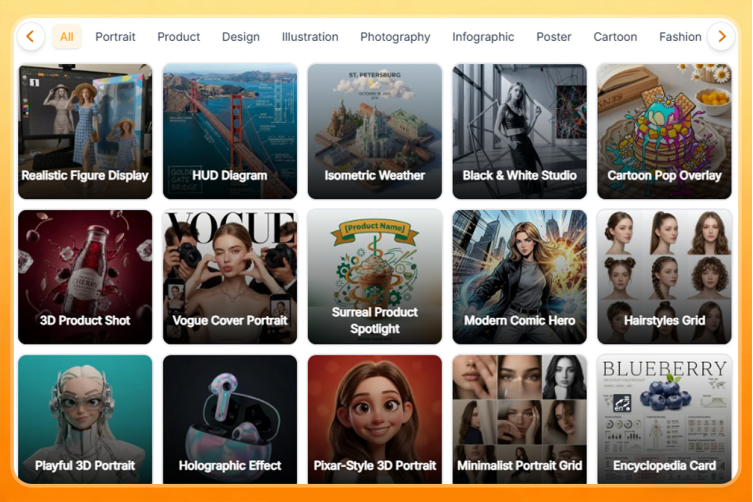Switch to the Portrait category tab
The width and height of the screenshot is (753, 502).
pyautogui.click(x=115, y=37)
